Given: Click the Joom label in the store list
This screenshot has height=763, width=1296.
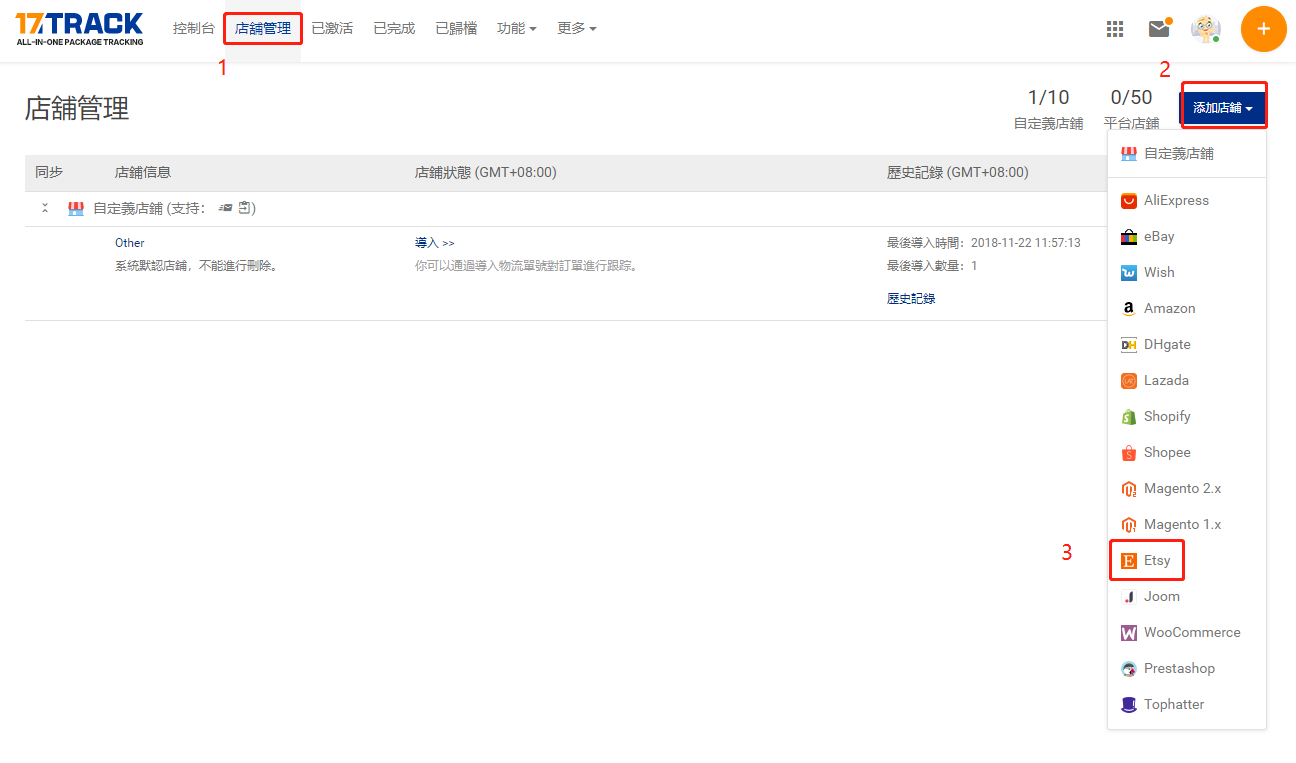Looking at the screenshot, I should (x=1162, y=596).
